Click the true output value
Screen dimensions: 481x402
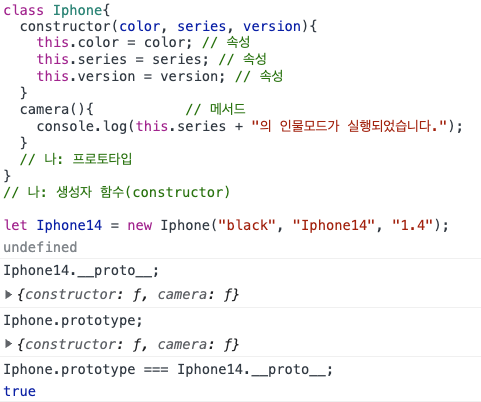point(20,391)
